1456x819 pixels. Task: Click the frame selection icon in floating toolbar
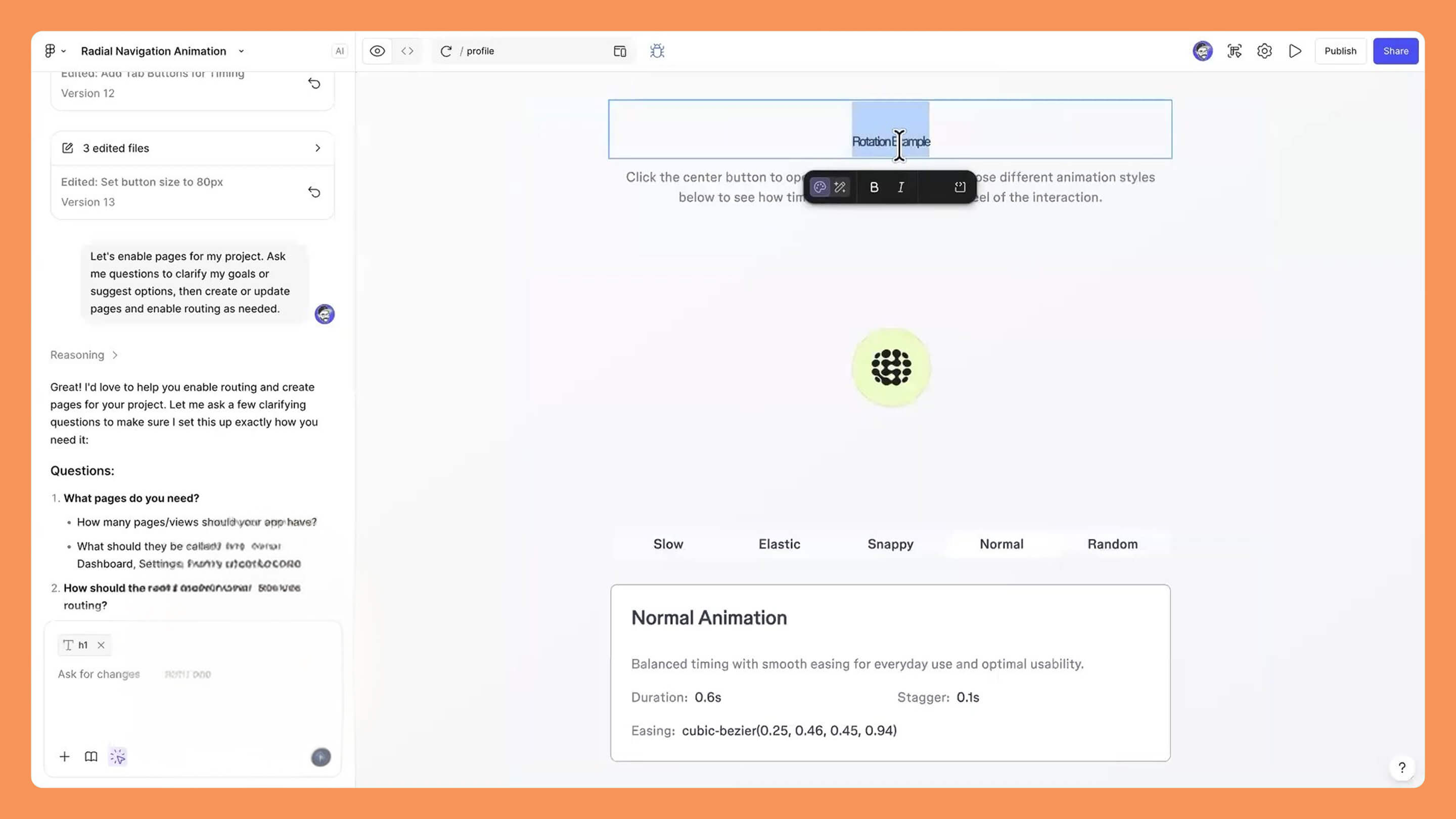point(960,187)
